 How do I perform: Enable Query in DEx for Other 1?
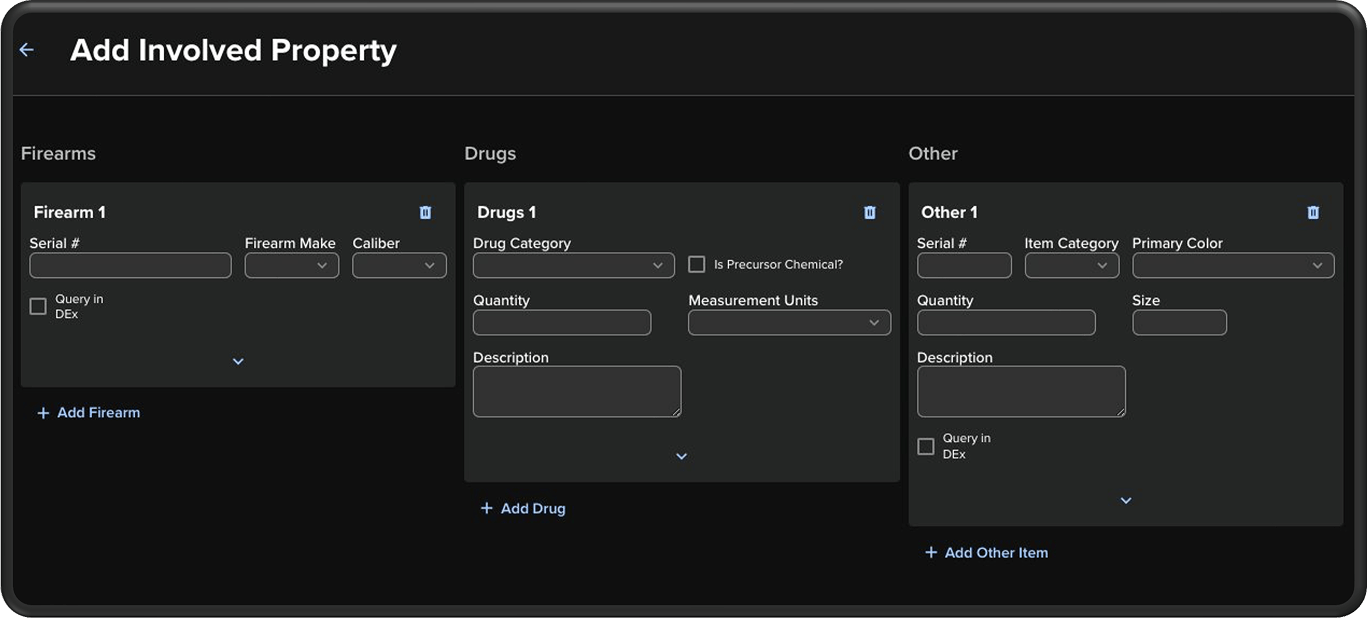[x=926, y=446]
